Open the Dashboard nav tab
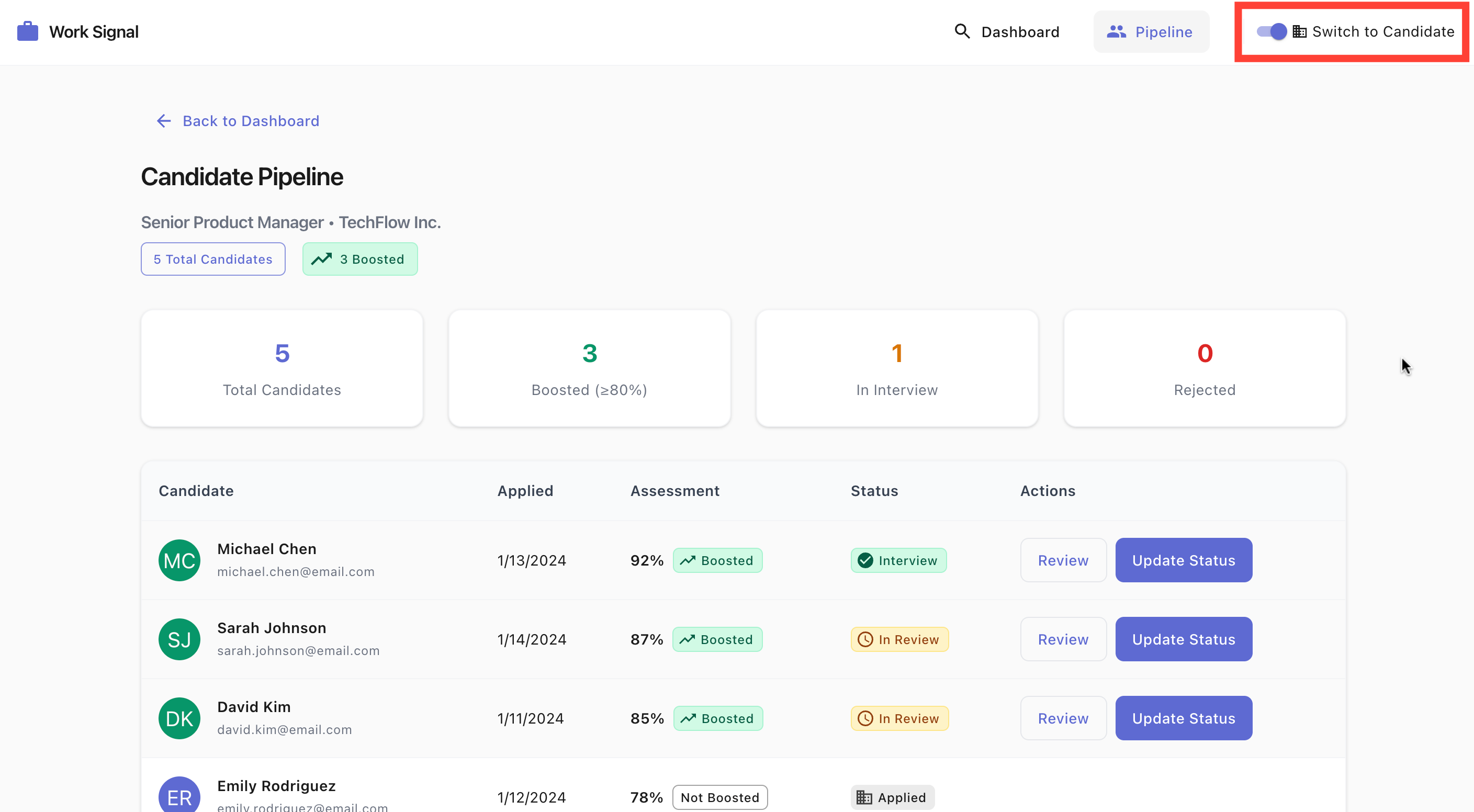1474x812 pixels. pyautogui.click(x=1007, y=31)
